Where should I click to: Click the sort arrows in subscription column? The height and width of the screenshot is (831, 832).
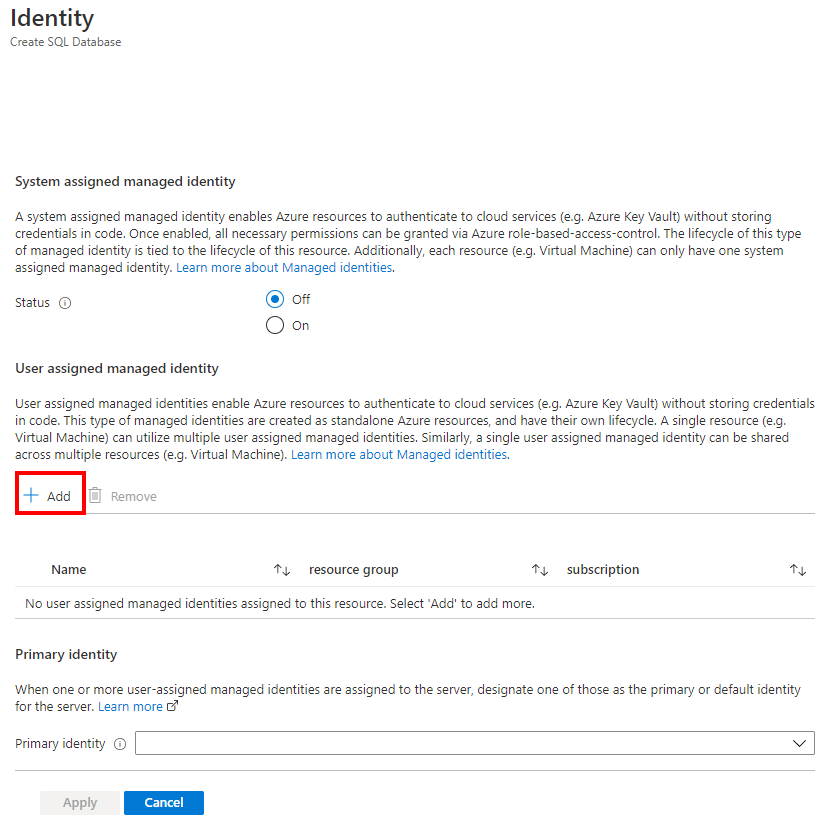(798, 570)
